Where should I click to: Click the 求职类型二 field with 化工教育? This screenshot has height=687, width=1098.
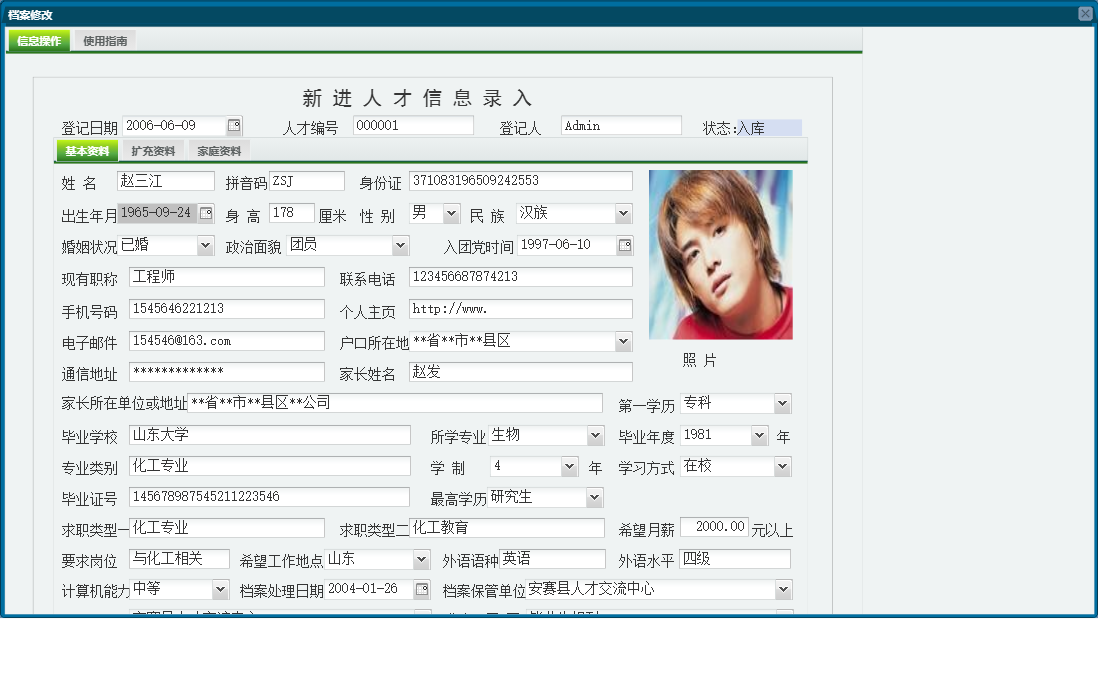[507, 528]
